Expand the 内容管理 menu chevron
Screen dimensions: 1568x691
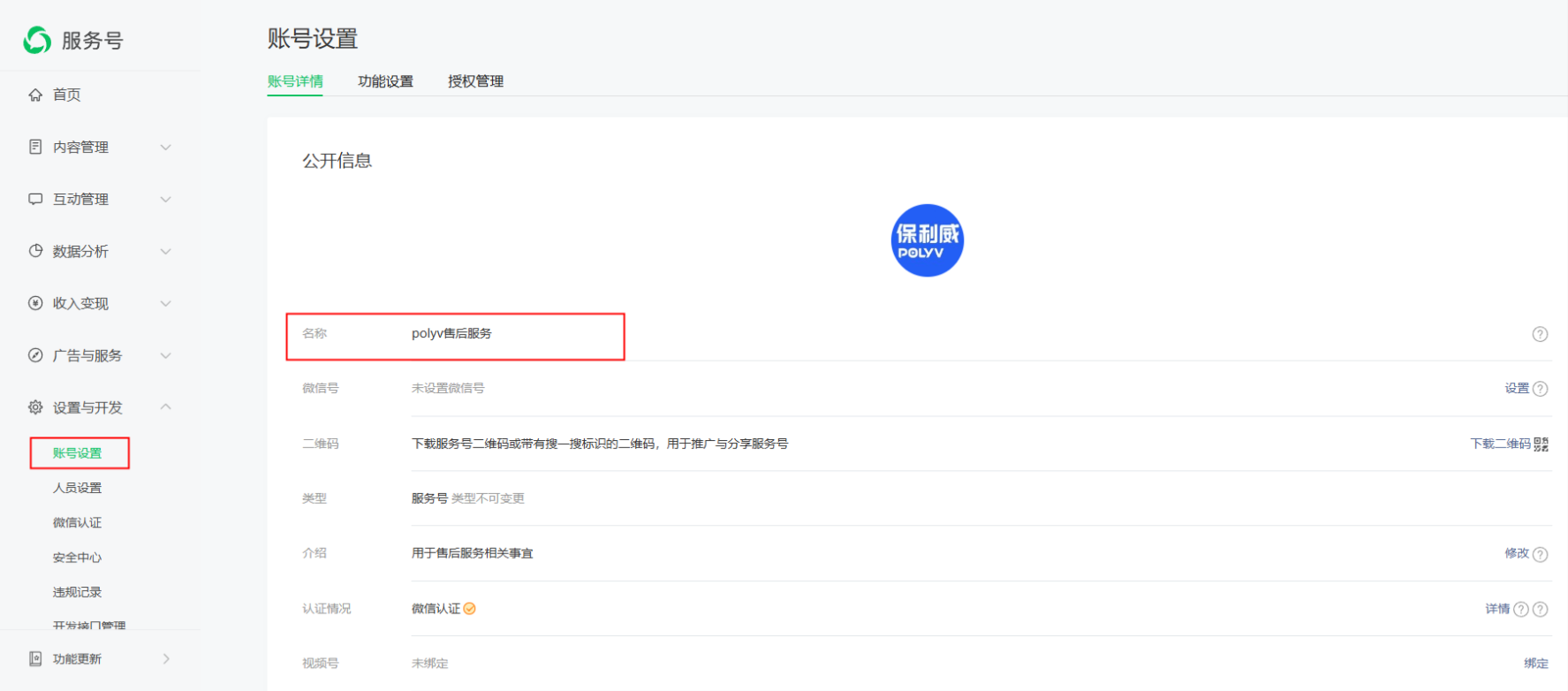pyautogui.click(x=165, y=147)
